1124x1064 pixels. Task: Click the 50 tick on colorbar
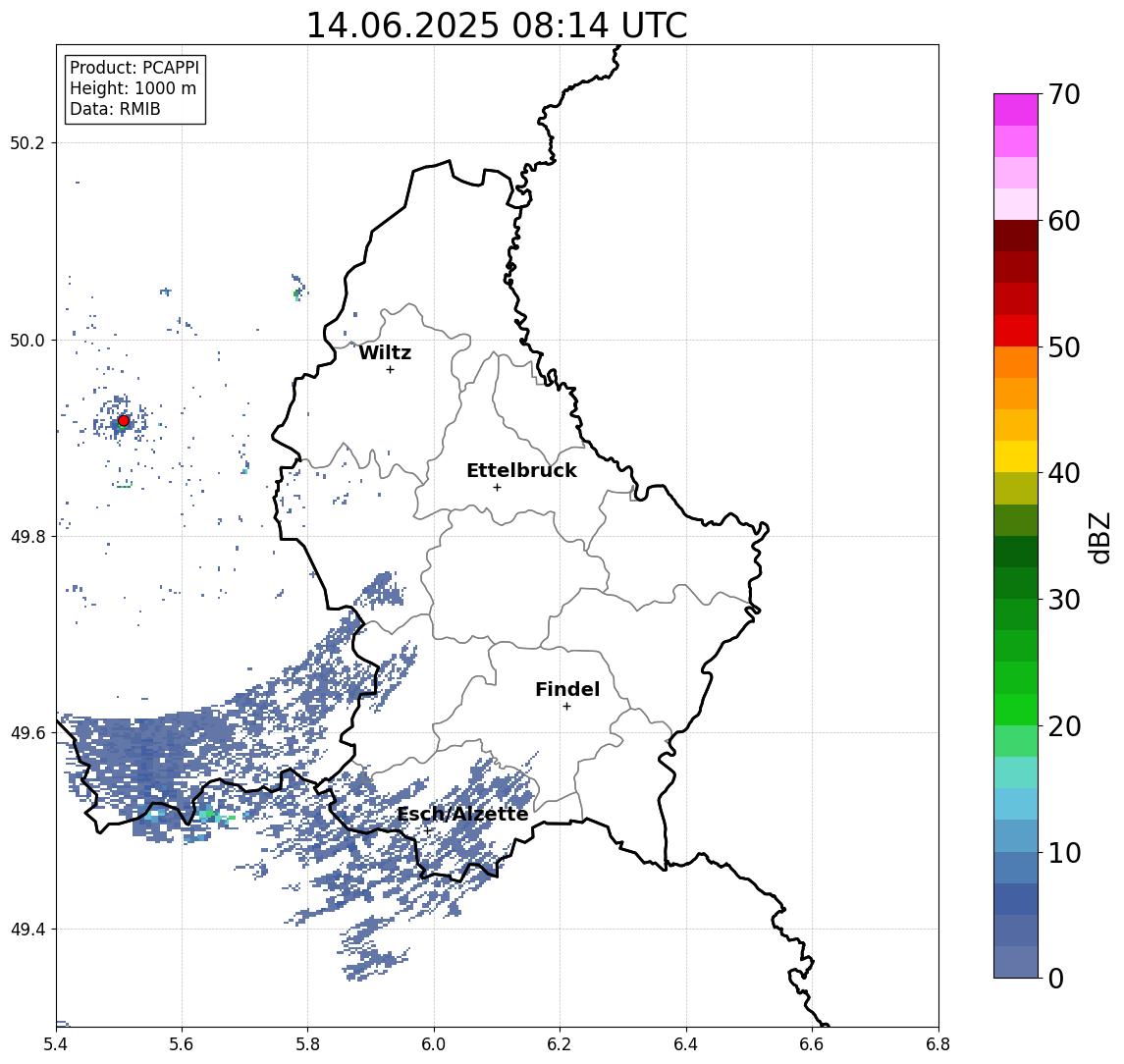click(1063, 347)
